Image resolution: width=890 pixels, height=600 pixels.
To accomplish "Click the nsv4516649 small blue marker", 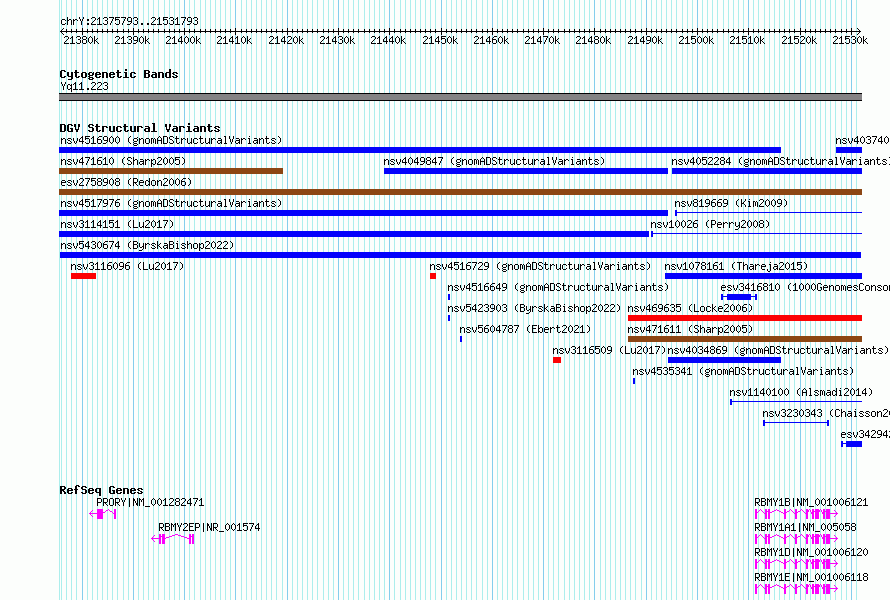I will click(x=449, y=297).
